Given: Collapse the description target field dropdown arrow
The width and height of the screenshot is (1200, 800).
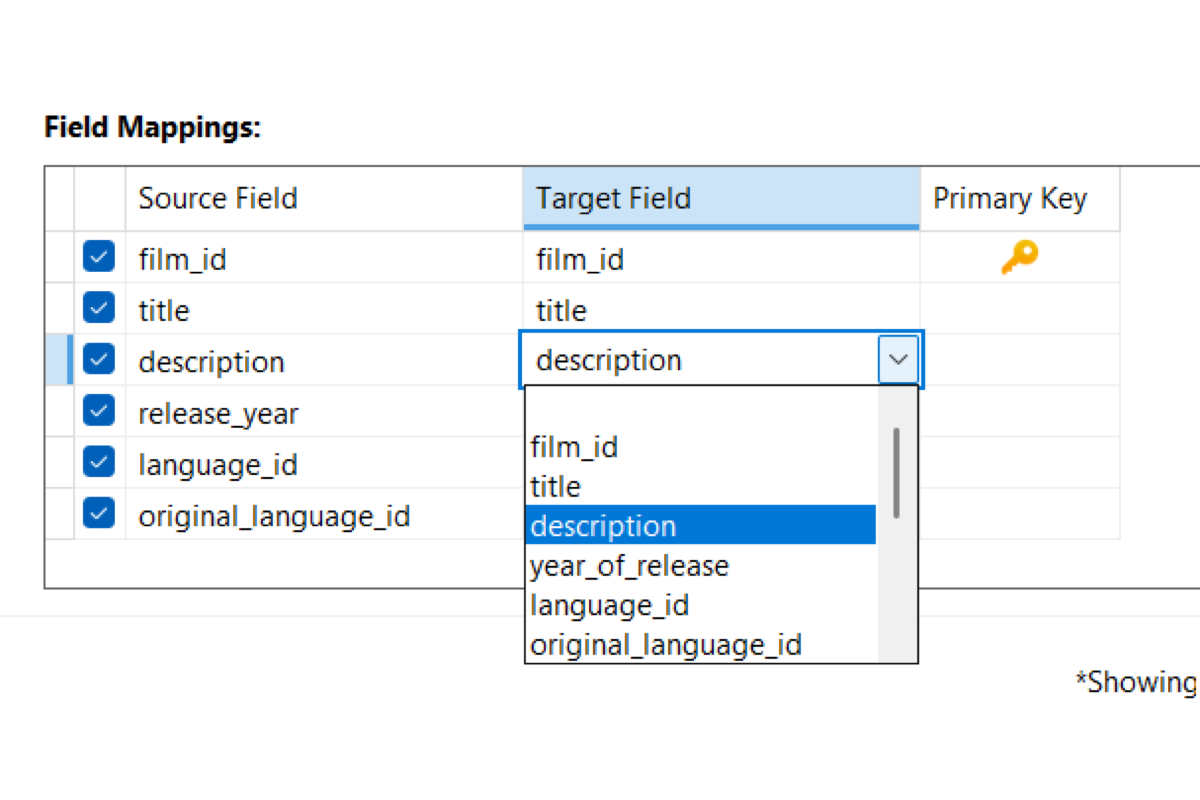Looking at the screenshot, I should (x=898, y=359).
